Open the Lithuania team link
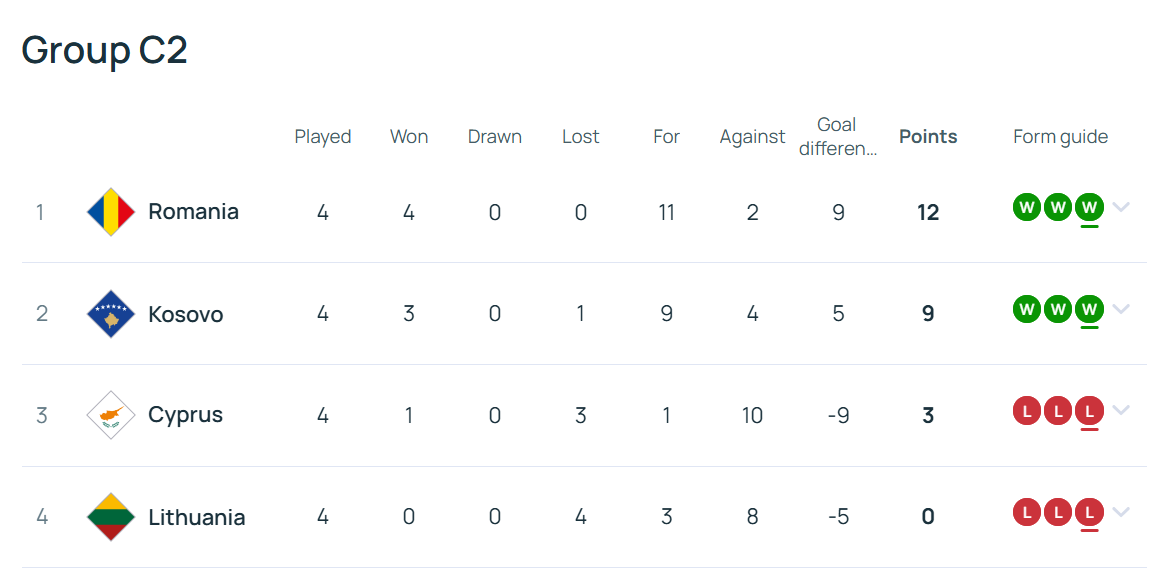 [x=197, y=517]
